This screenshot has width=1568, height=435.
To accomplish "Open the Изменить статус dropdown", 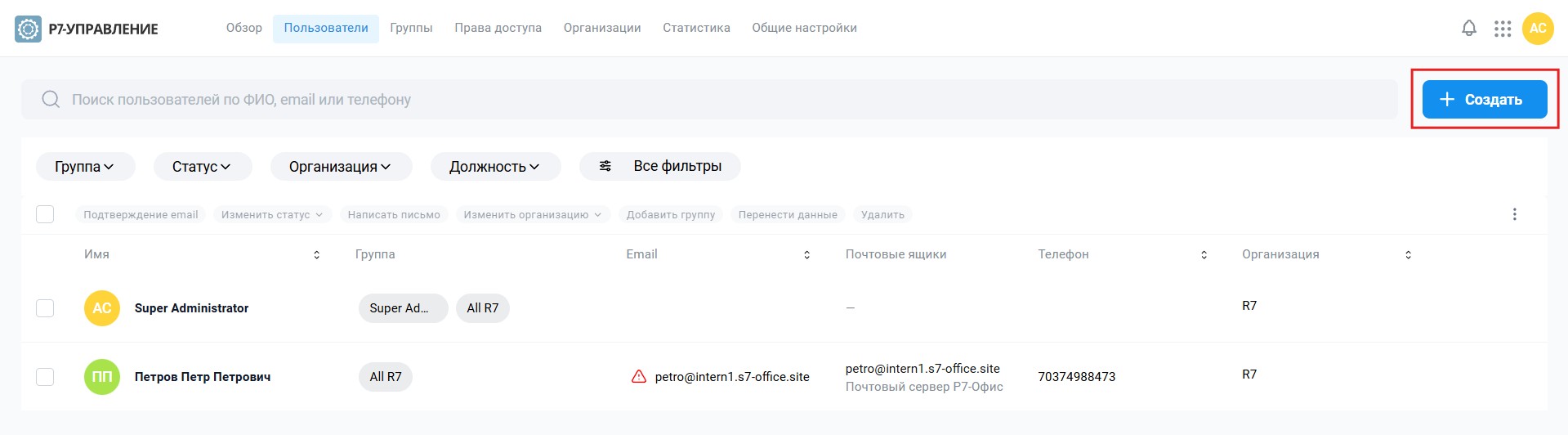I will 272,215.
